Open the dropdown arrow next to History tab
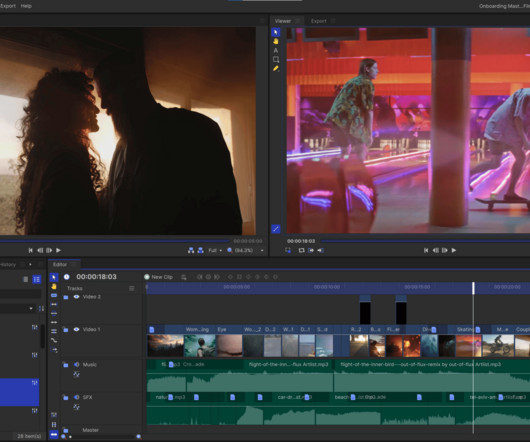This screenshot has height=442, width=530. coord(30,264)
